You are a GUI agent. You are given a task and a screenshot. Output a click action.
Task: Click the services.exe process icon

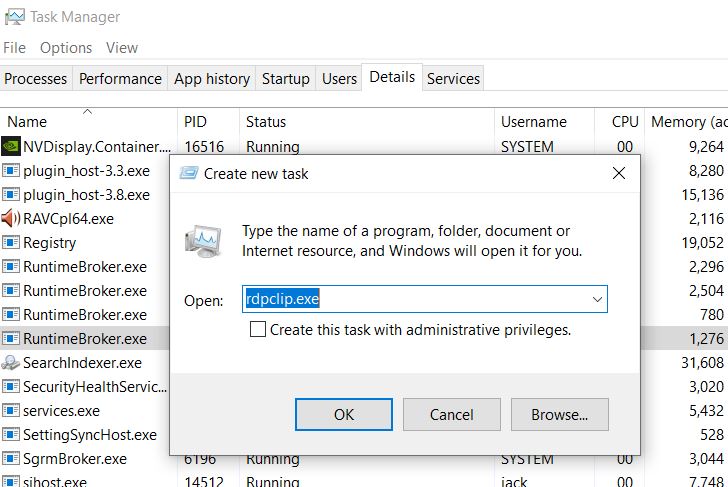tap(11, 410)
